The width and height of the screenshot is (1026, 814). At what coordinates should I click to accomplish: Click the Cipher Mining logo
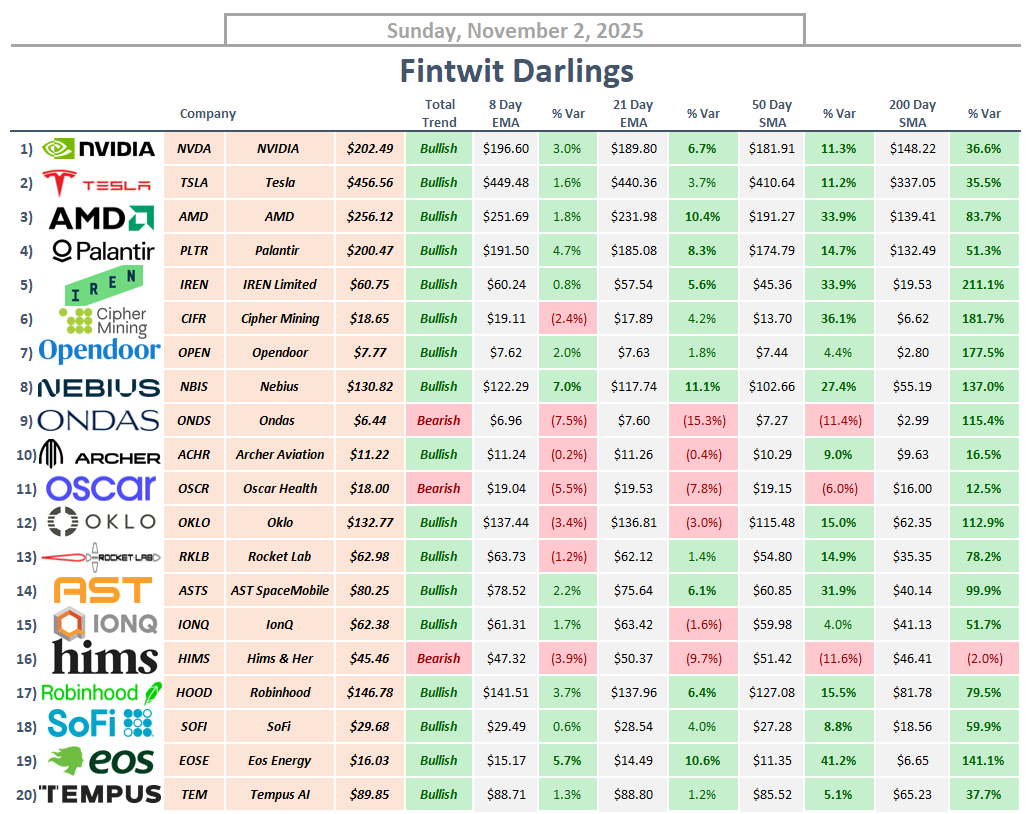pyautogui.click(x=103, y=321)
